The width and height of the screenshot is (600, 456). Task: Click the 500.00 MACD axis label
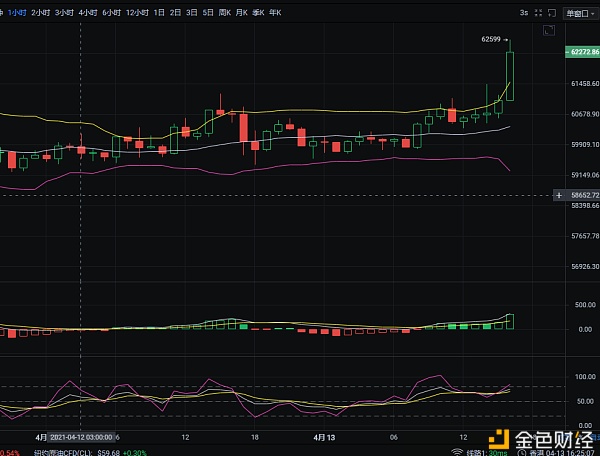click(585, 305)
